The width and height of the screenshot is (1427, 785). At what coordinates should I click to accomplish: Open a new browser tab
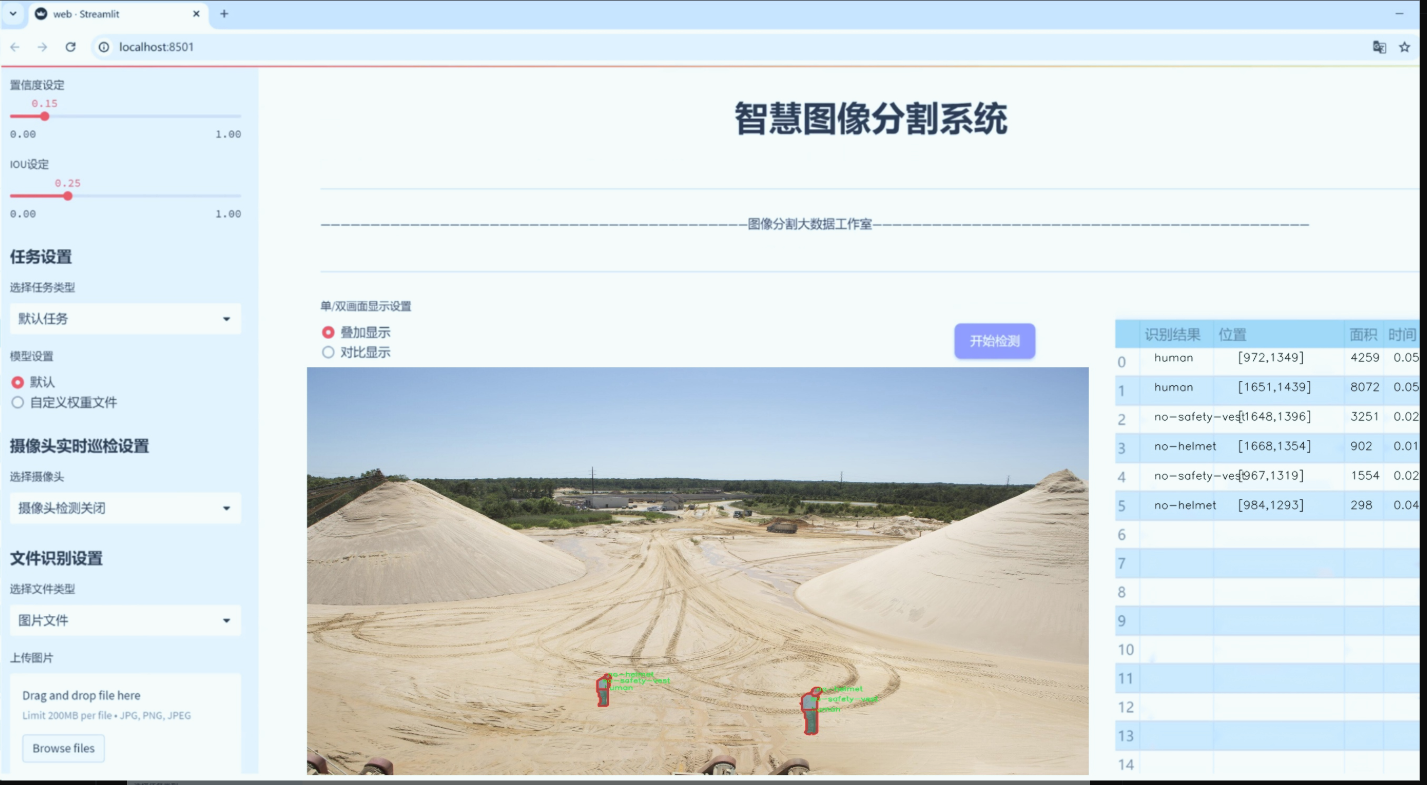[224, 14]
